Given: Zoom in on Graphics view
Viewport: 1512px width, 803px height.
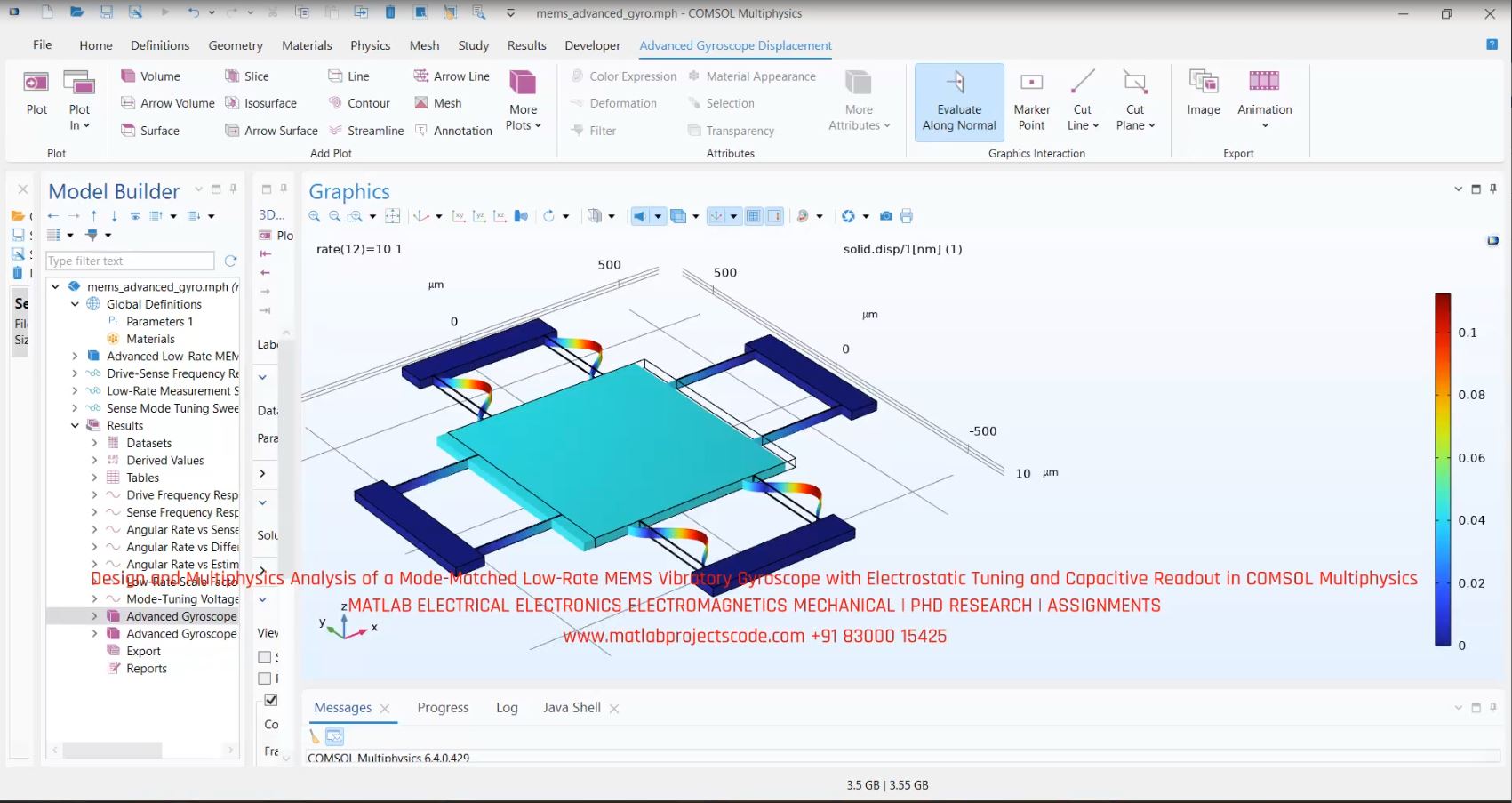Looking at the screenshot, I should 315,216.
